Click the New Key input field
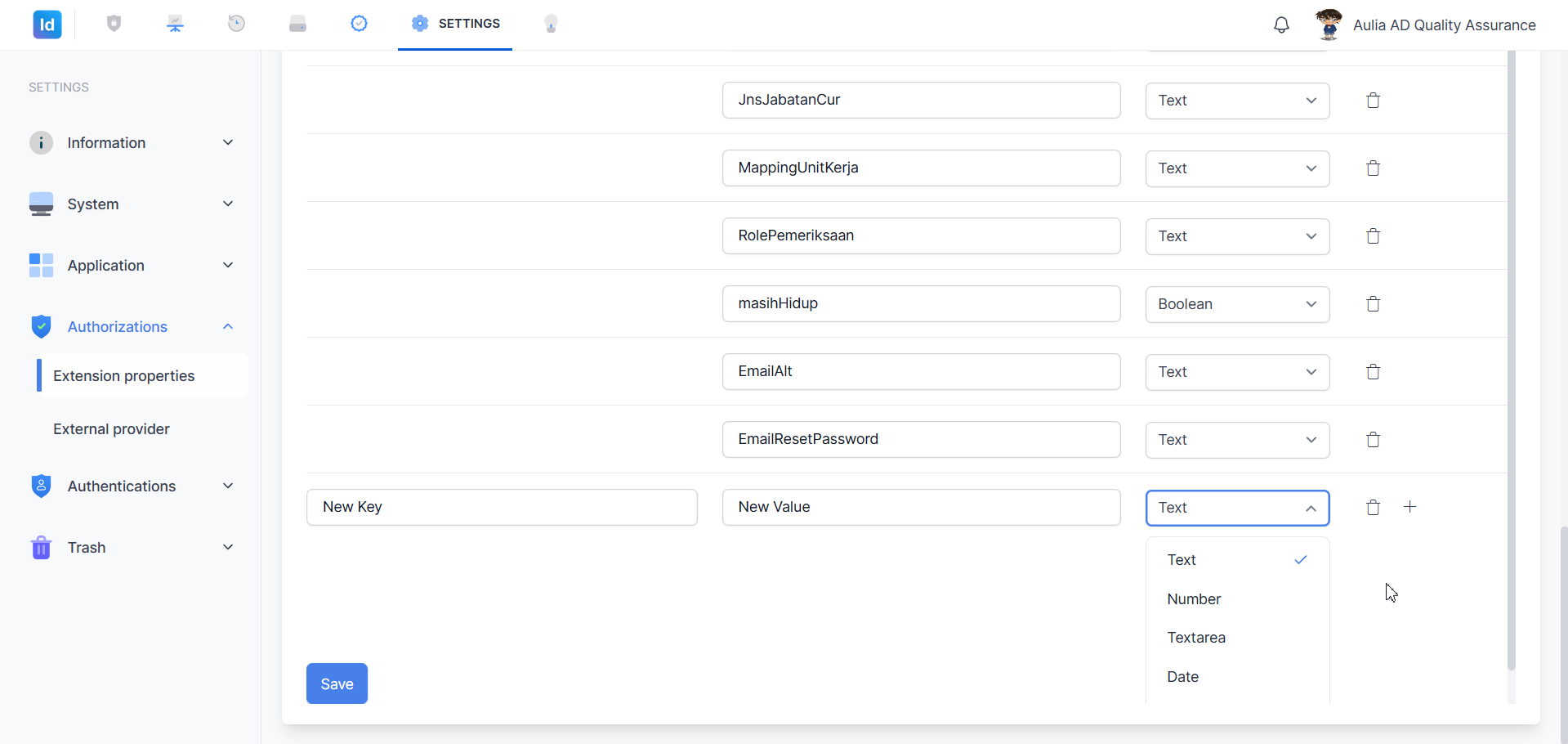The image size is (1568, 744). click(502, 507)
